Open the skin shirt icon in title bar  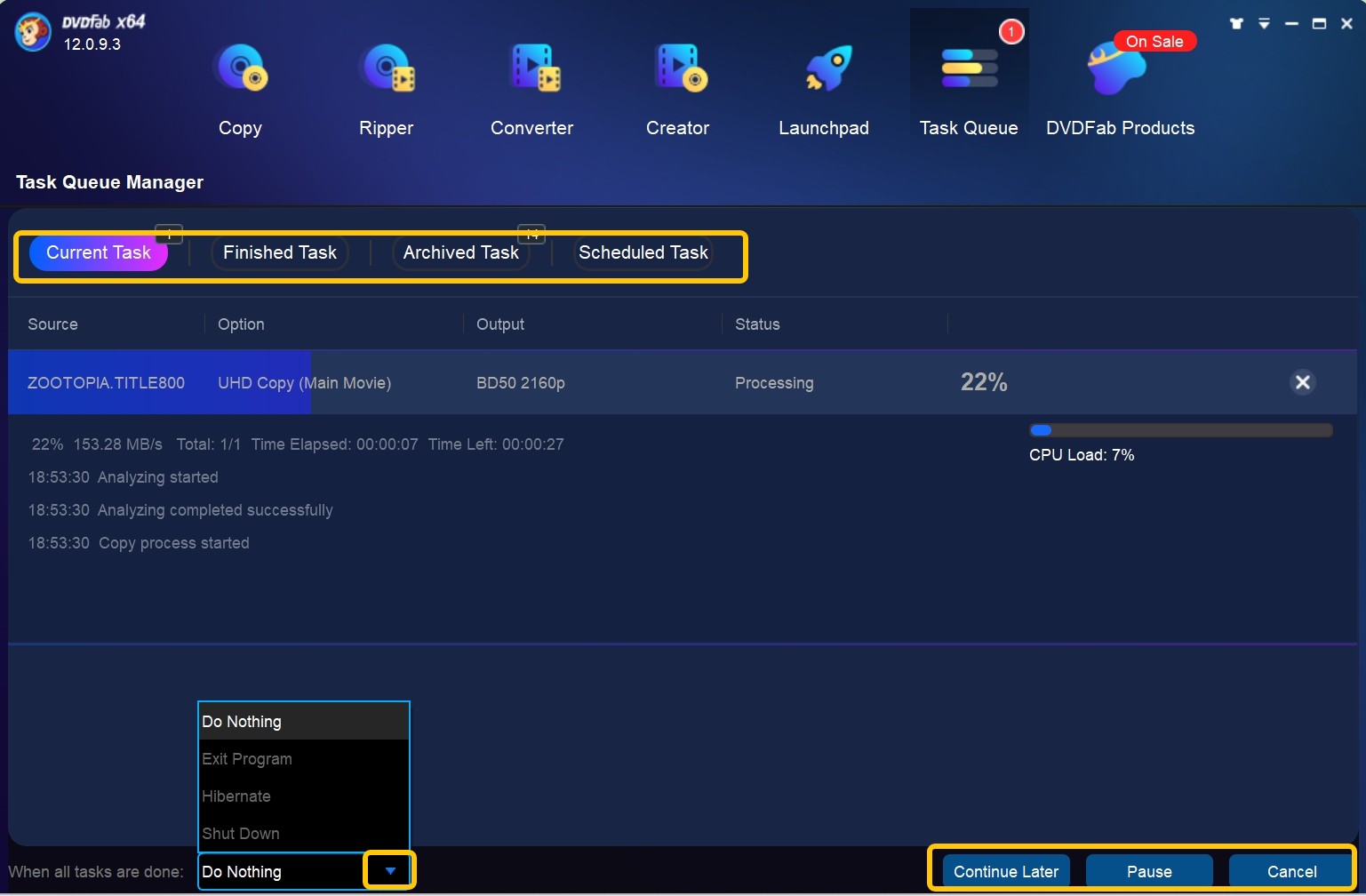(1236, 24)
